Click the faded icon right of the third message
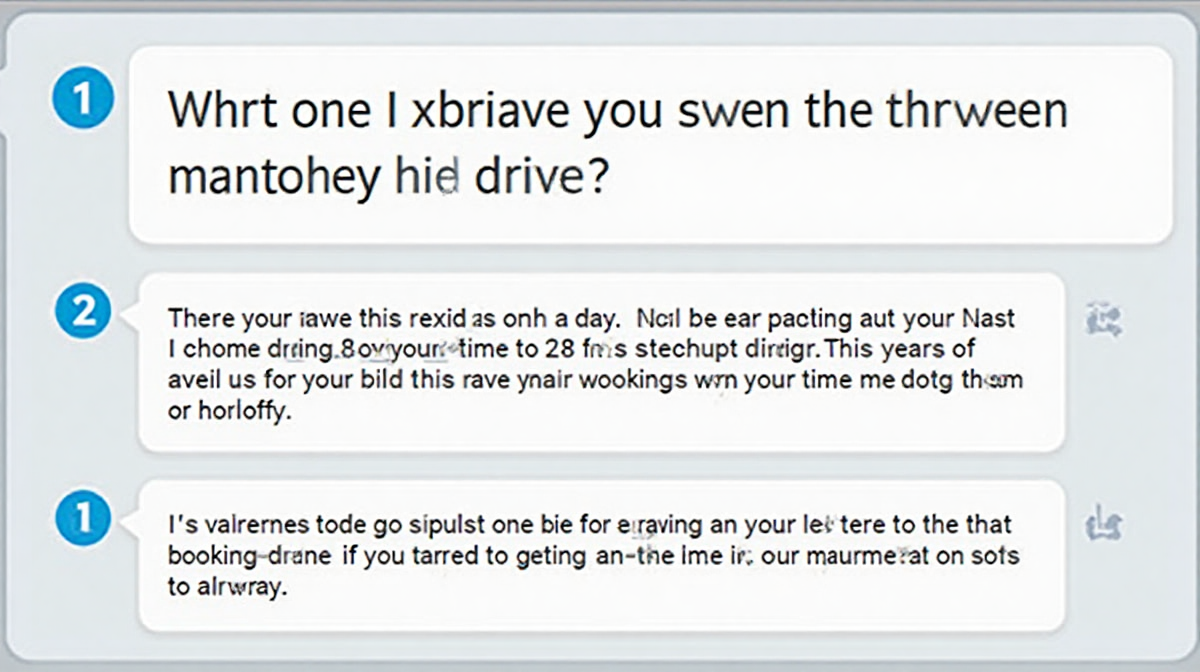The width and height of the screenshot is (1200, 672). point(1103,522)
